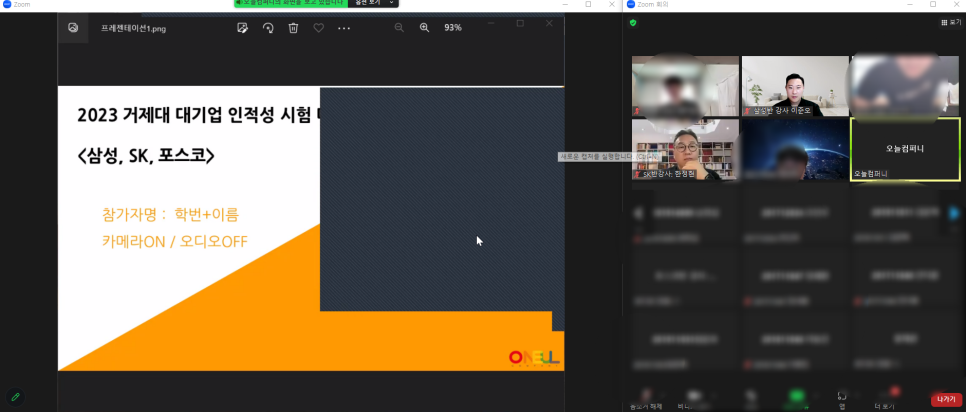Open the three-dot more menu in Photos
966x412 pixels.
tap(344, 28)
